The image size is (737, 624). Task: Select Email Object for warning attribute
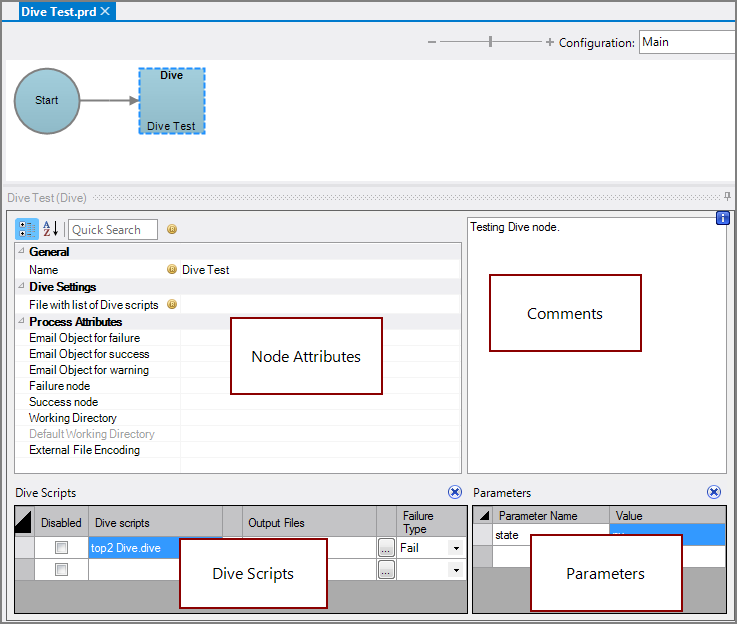click(89, 370)
